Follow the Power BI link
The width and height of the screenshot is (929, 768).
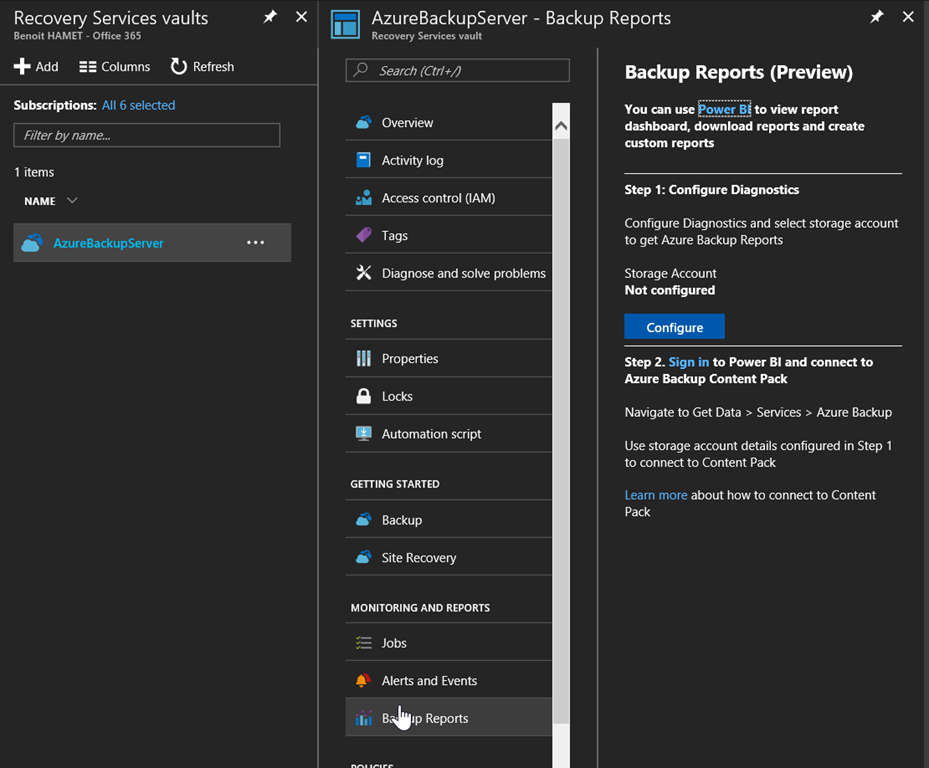pos(724,109)
